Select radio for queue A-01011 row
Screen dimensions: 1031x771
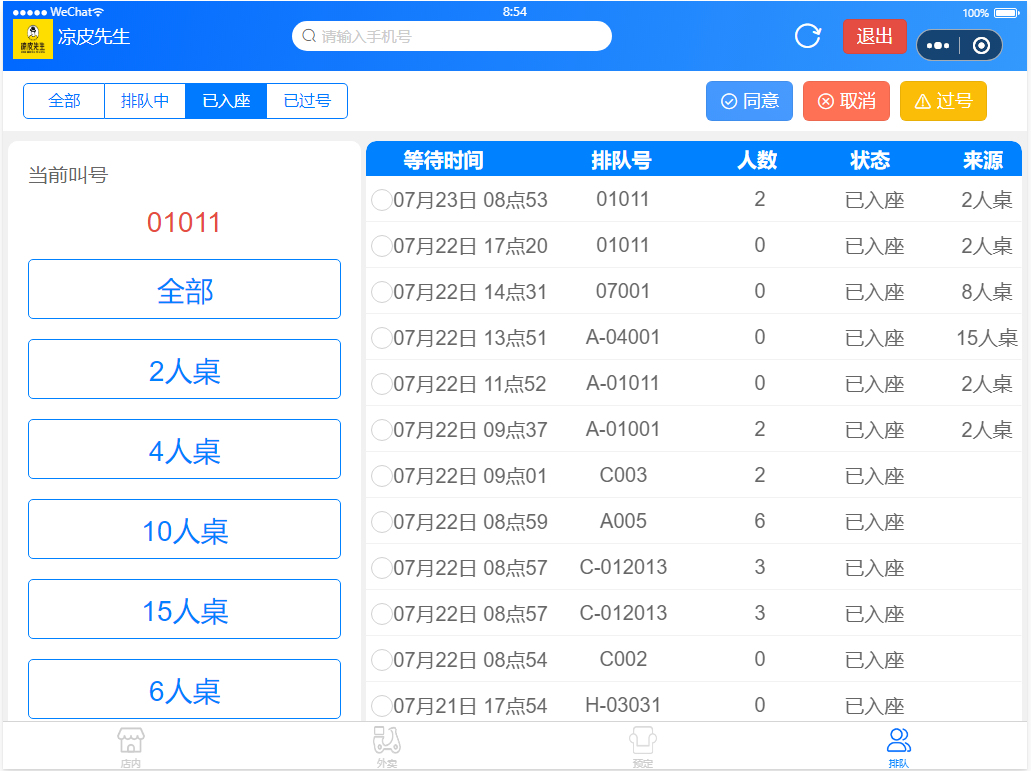[382, 384]
